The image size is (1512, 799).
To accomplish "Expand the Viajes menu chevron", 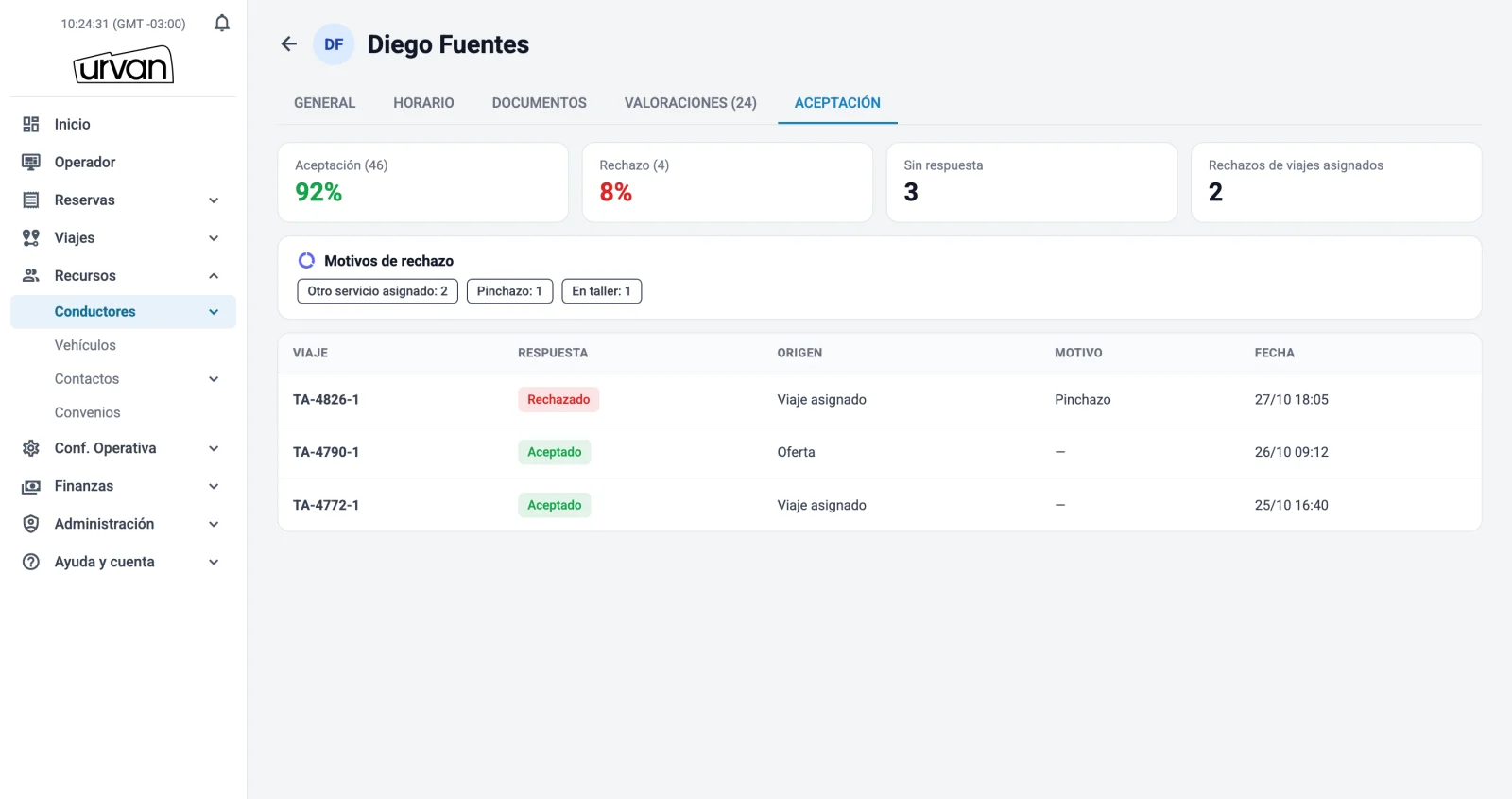I will point(214,238).
